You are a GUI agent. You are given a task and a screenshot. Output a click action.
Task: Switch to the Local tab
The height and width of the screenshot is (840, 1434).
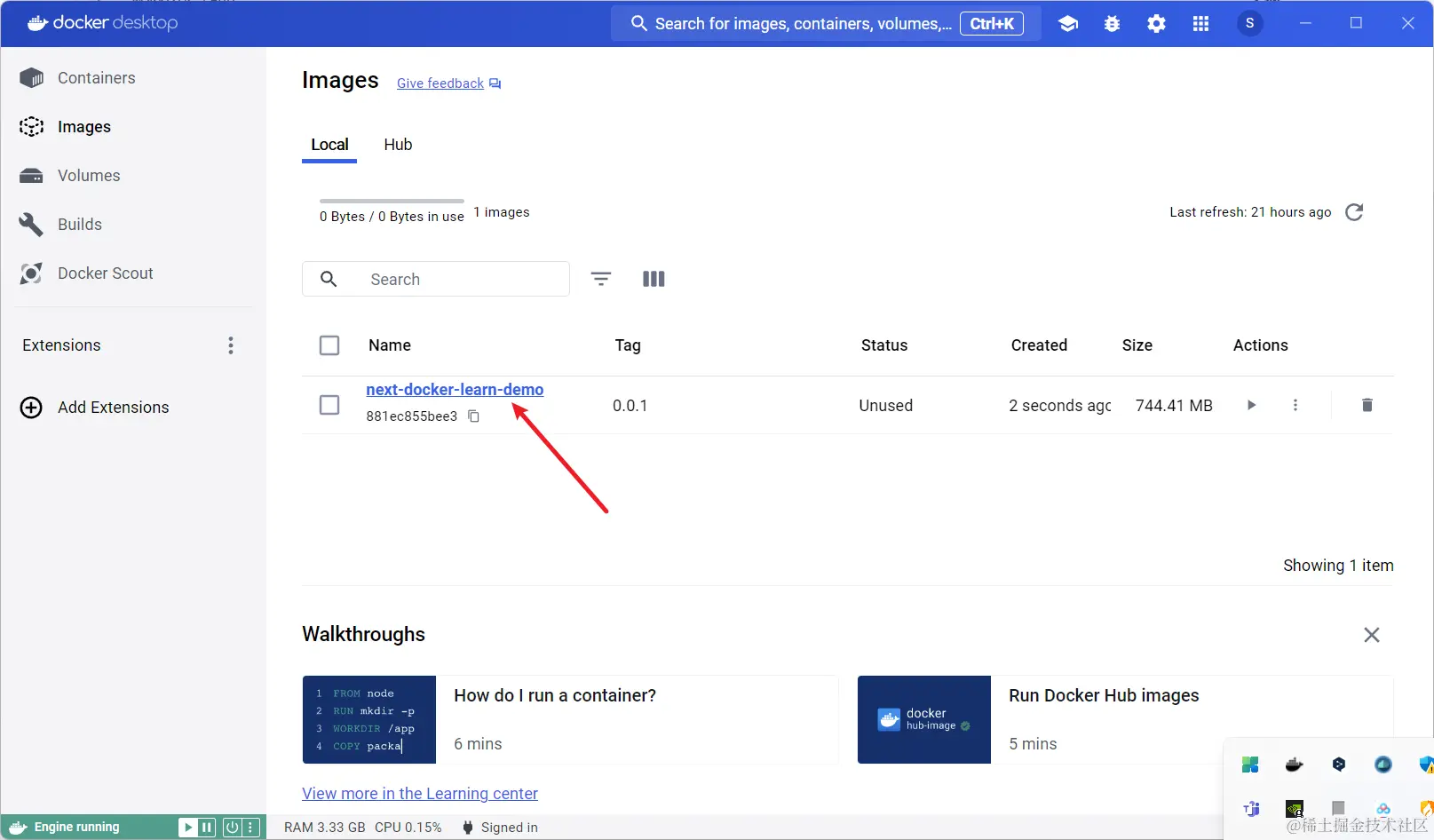[329, 145]
